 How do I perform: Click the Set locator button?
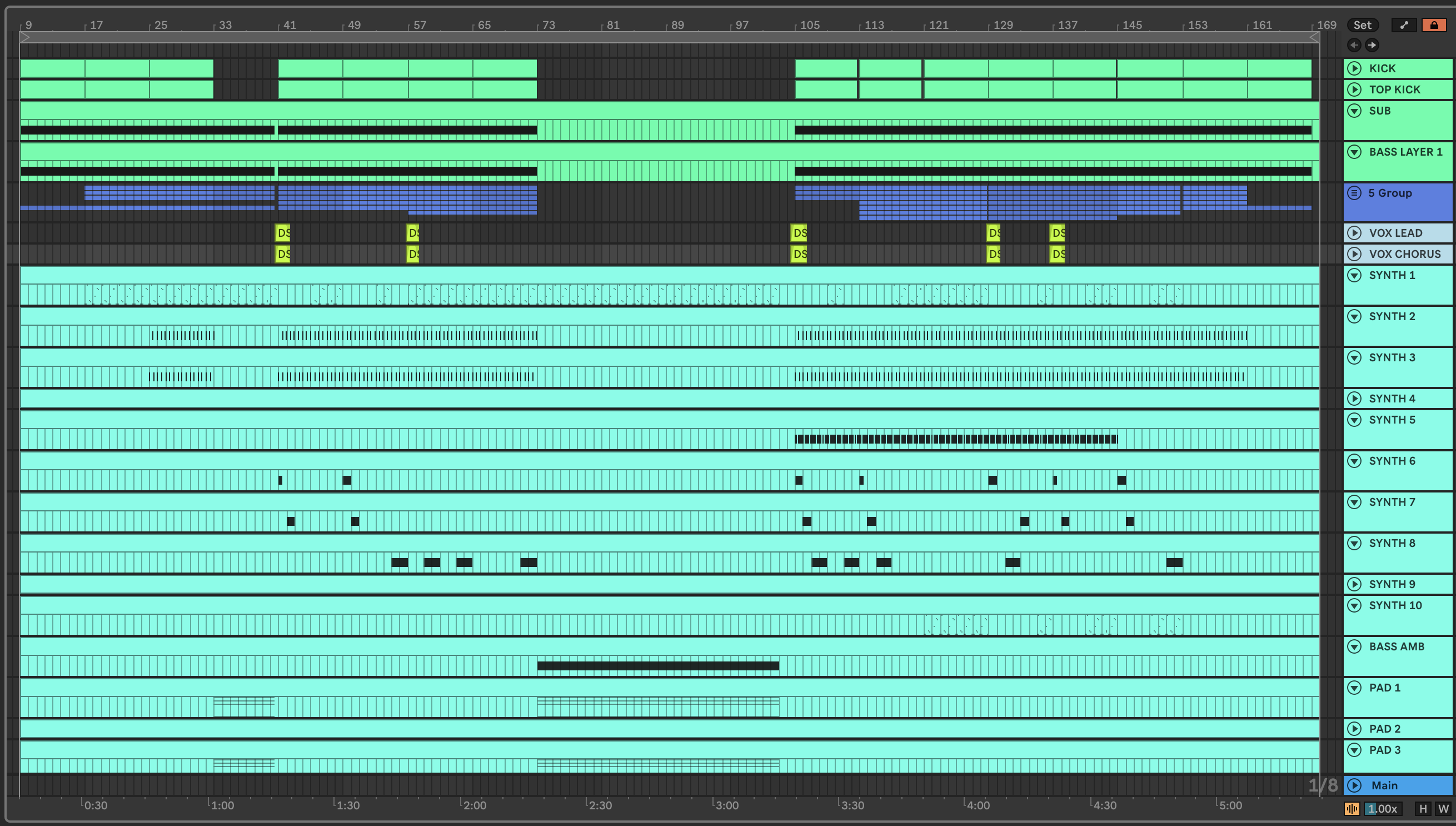[x=1362, y=25]
